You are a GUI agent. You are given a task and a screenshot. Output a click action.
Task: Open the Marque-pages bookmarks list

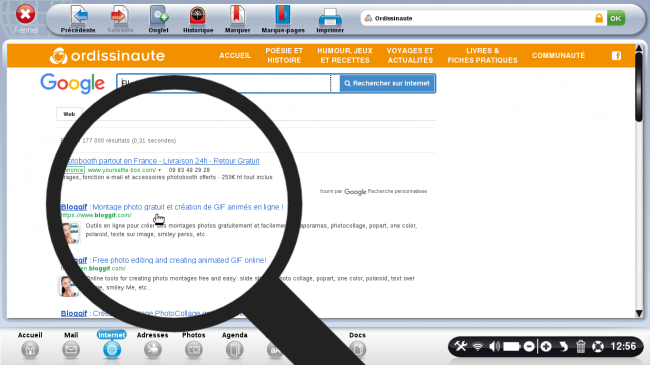[x=283, y=19]
